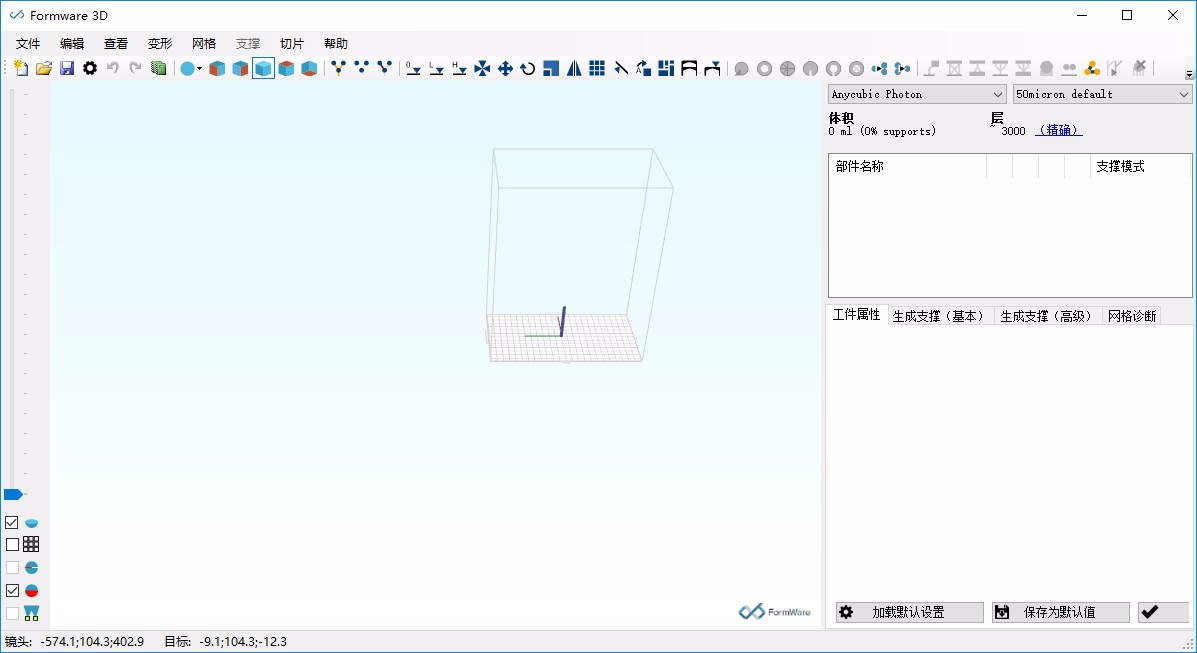This screenshot has width=1197, height=653.
Task: Click the left blue connected-nodes icon
Action: (879, 69)
